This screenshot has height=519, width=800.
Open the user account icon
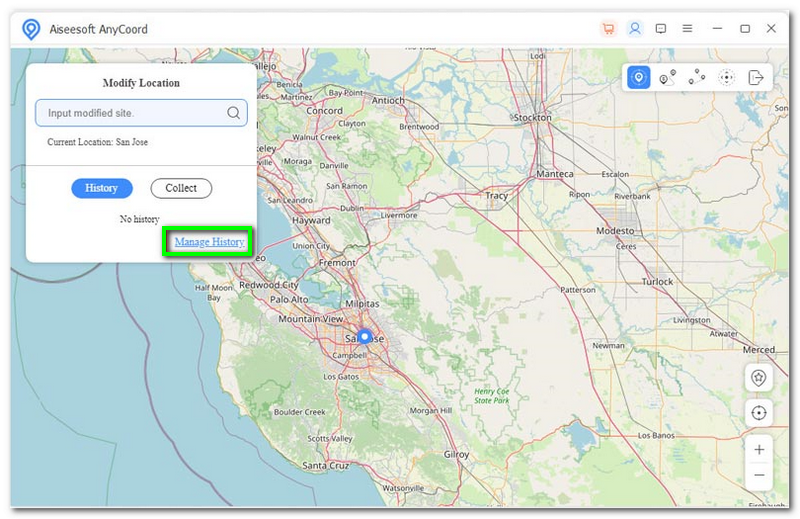coord(635,29)
